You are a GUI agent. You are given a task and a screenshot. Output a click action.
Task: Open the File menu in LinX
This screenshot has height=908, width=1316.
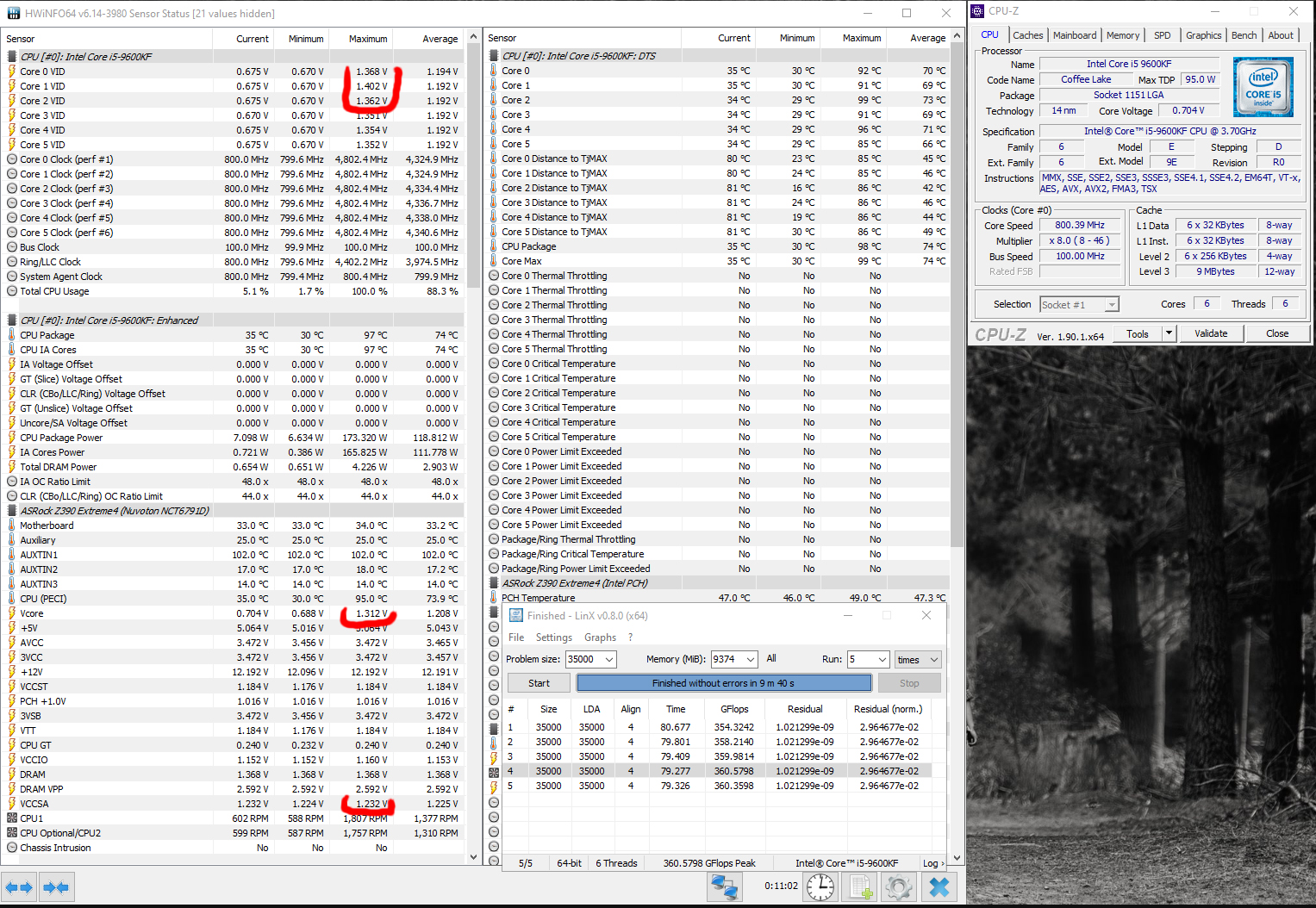click(x=516, y=637)
